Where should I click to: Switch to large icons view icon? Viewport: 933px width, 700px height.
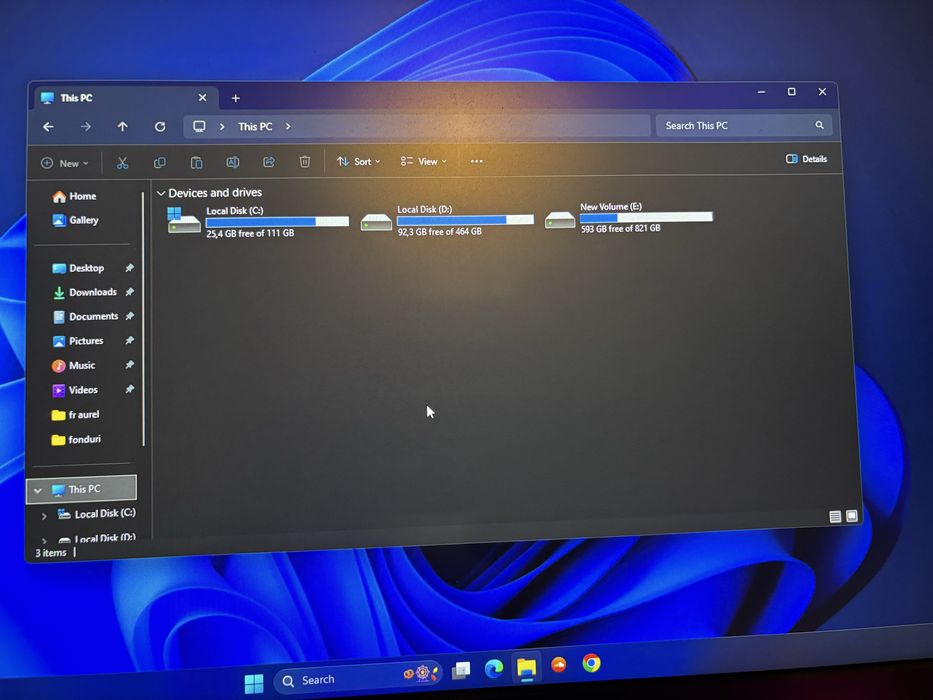click(x=851, y=516)
